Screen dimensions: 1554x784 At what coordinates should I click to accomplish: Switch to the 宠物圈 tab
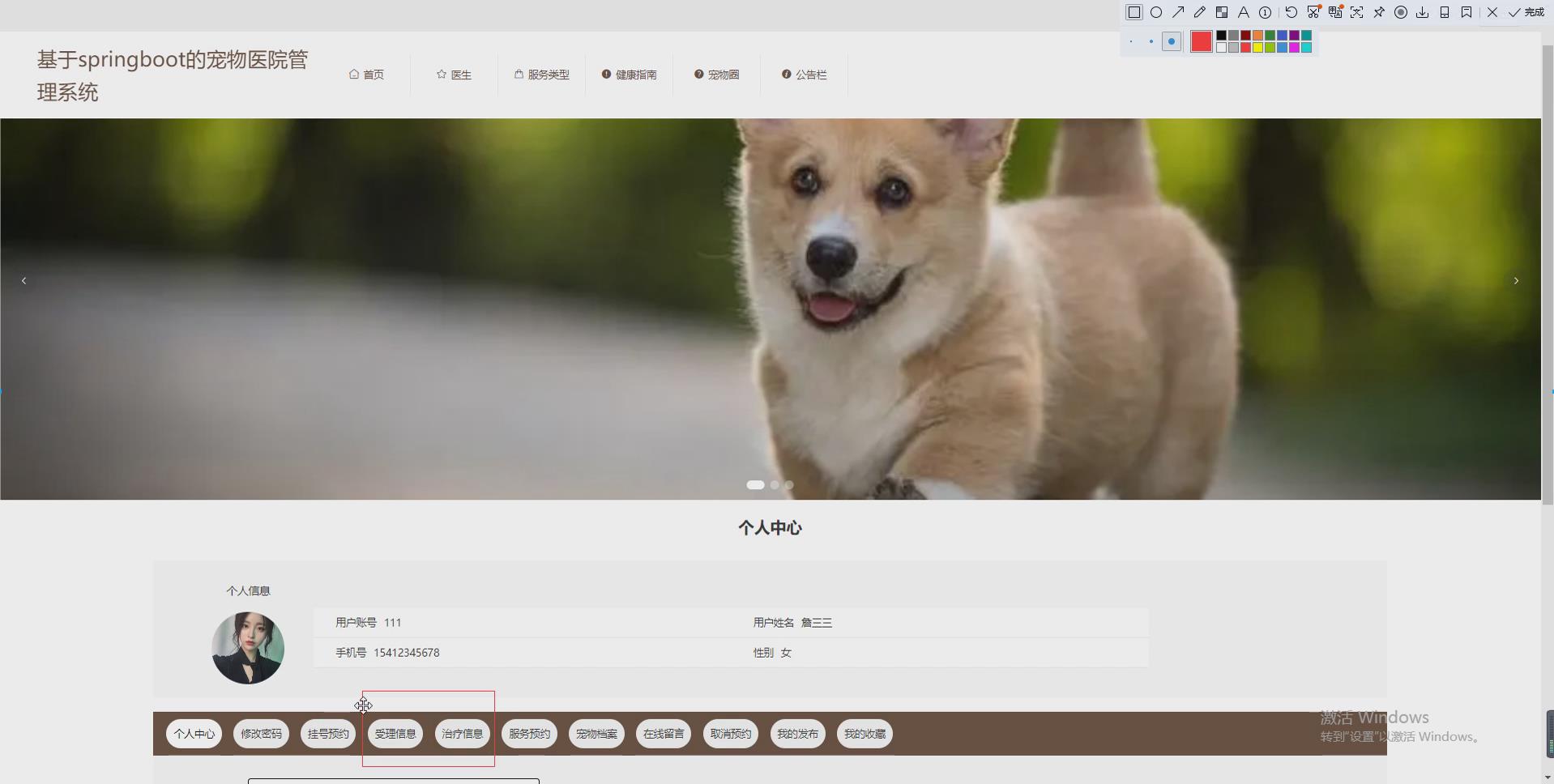(x=716, y=74)
